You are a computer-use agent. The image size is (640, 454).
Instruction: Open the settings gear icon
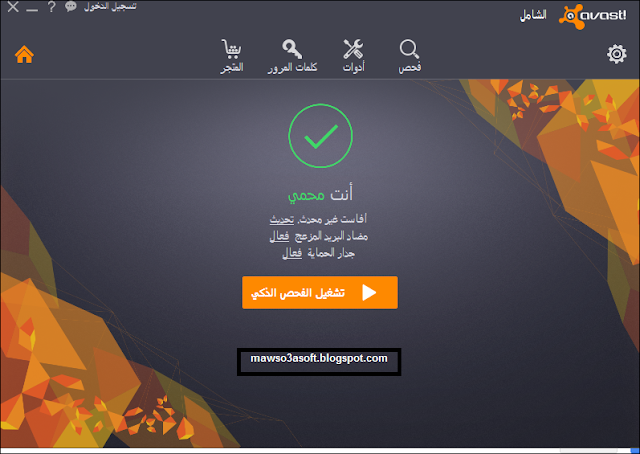coord(616,54)
